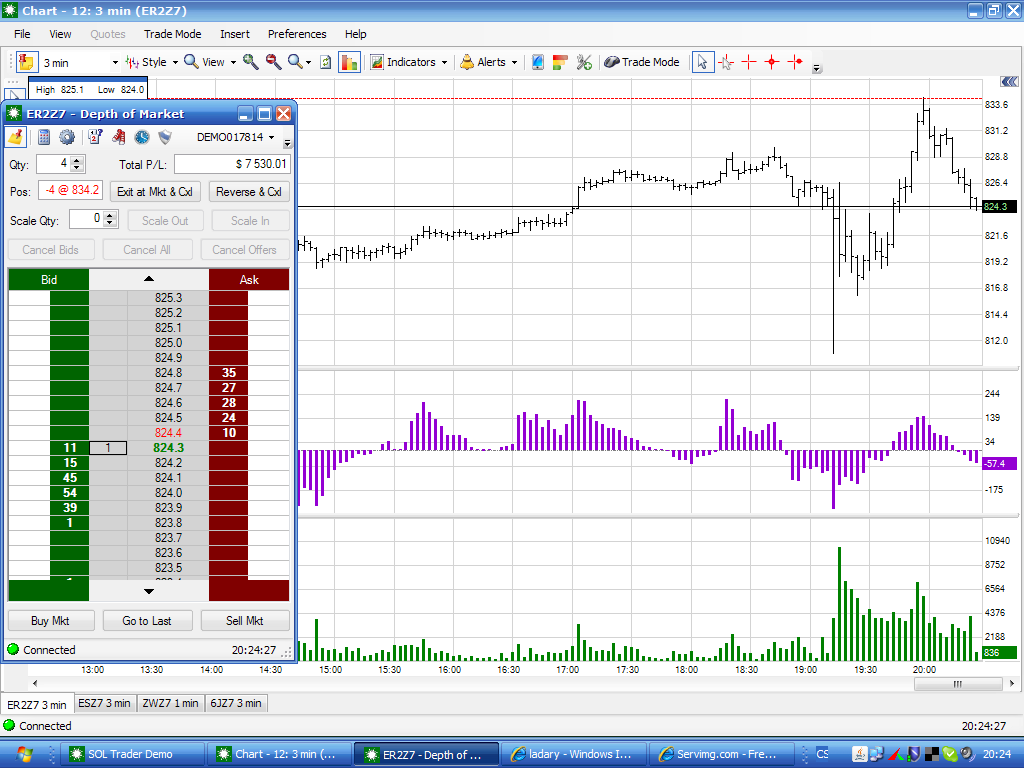1024x768 pixels.
Task: Open the 3 min interval dropdown
Action: pyautogui.click(x=115, y=63)
